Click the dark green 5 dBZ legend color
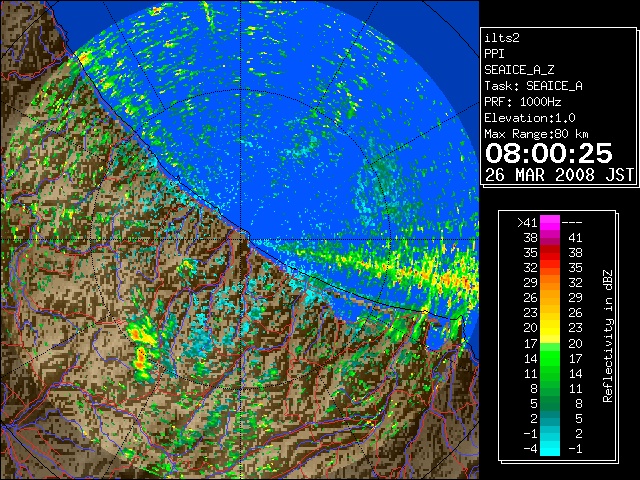 [550, 403]
